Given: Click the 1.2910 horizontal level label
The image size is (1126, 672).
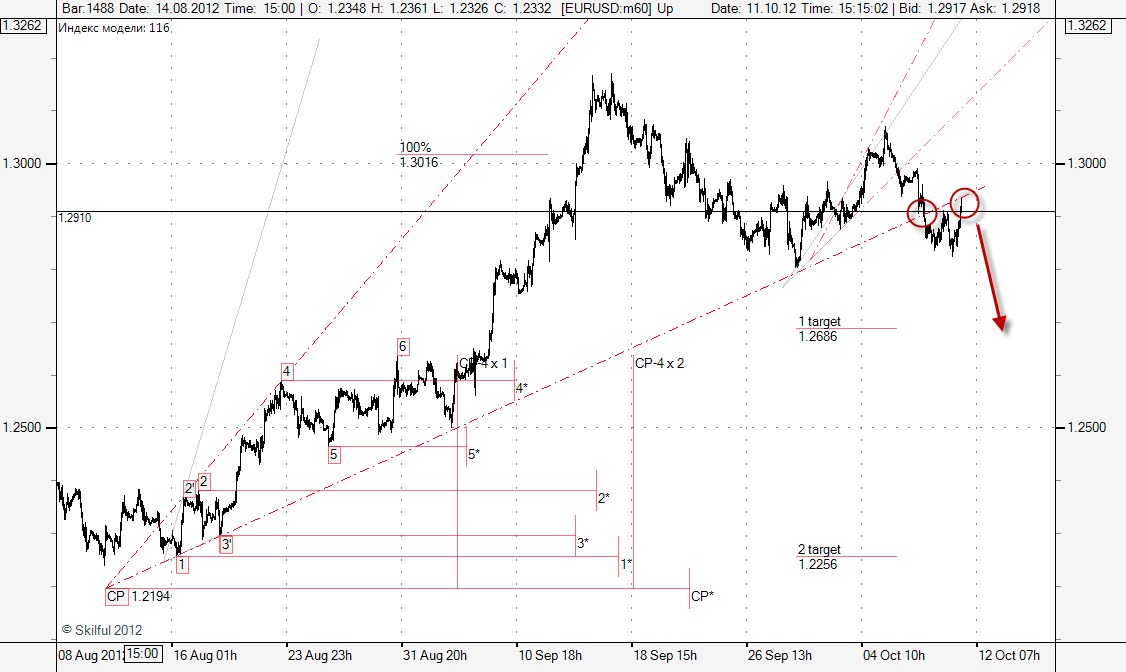Looking at the screenshot, I should 76,217.
